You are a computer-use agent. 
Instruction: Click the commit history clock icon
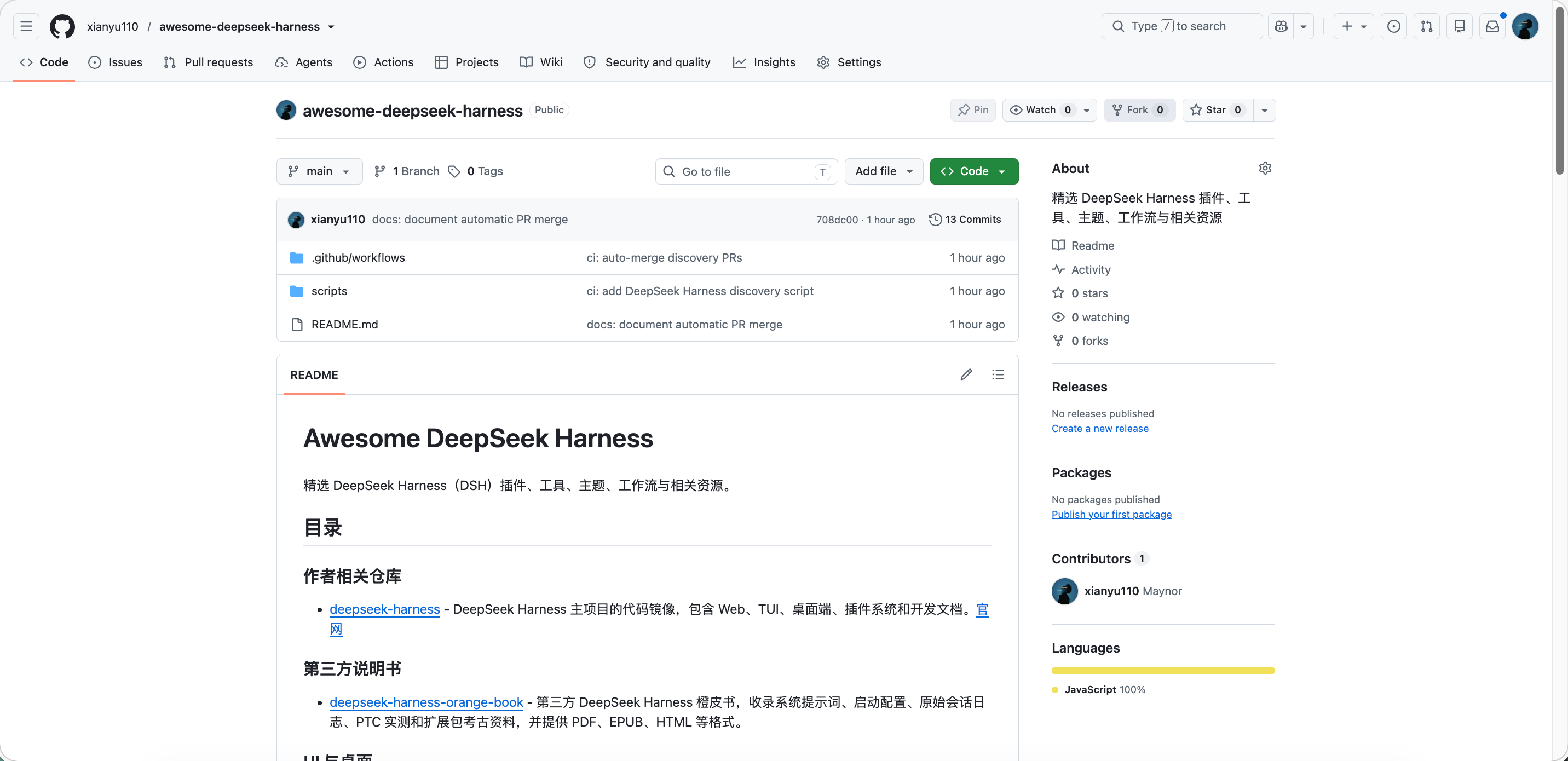click(x=935, y=219)
